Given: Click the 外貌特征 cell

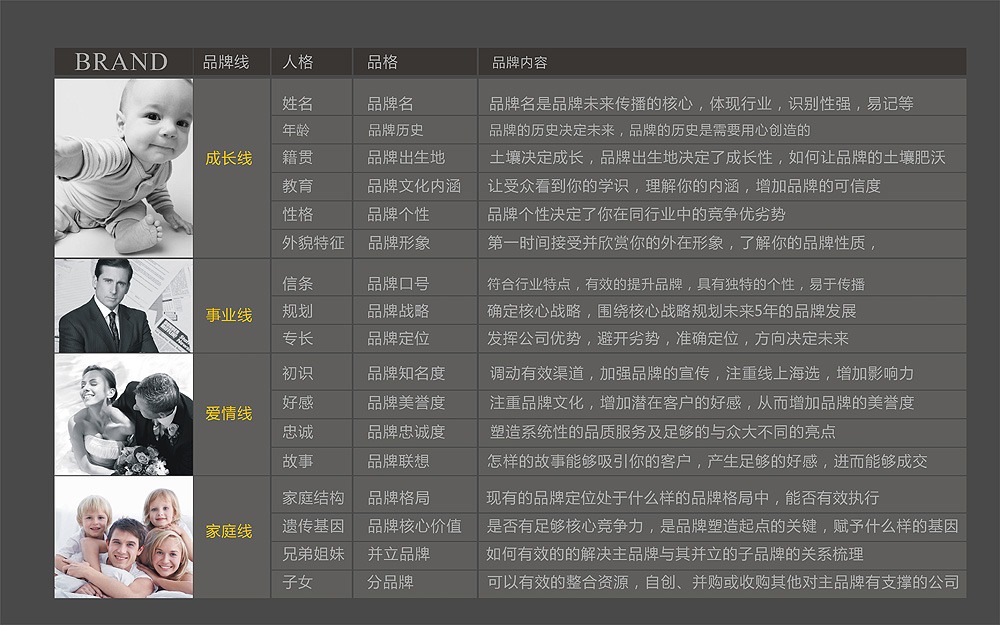Looking at the screenshot, I should point(313,242).
